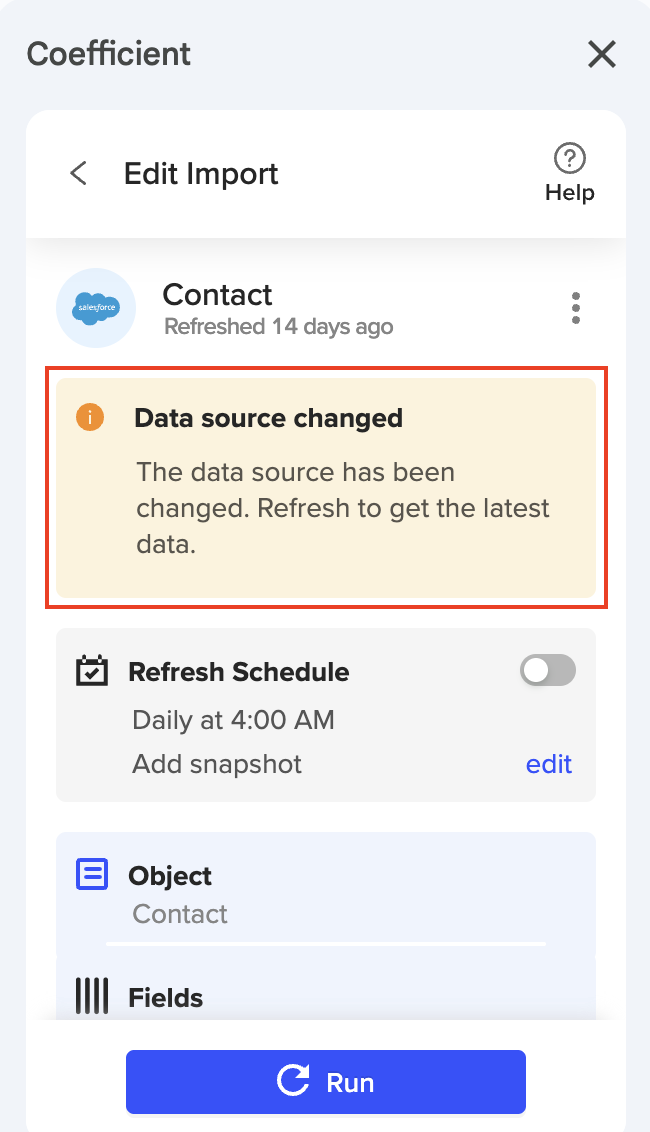Viewport: 650px width, 1132px height.
Task: Click the "Add snapshot" option
Action: pyautogui.click(x=217, y=764)
